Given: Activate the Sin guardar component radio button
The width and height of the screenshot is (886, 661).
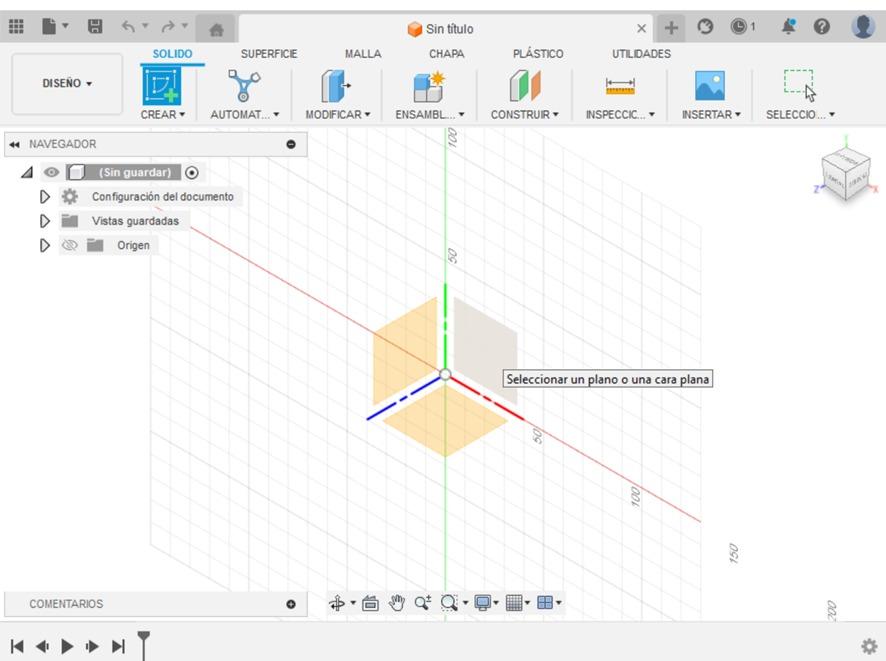Looking at the screenshot, I should (192, 173).
